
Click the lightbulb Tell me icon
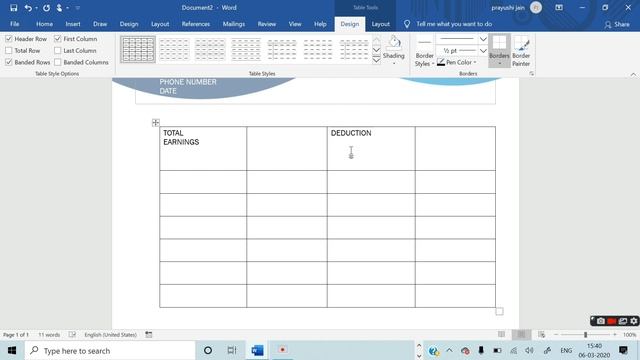pos(407,24)
